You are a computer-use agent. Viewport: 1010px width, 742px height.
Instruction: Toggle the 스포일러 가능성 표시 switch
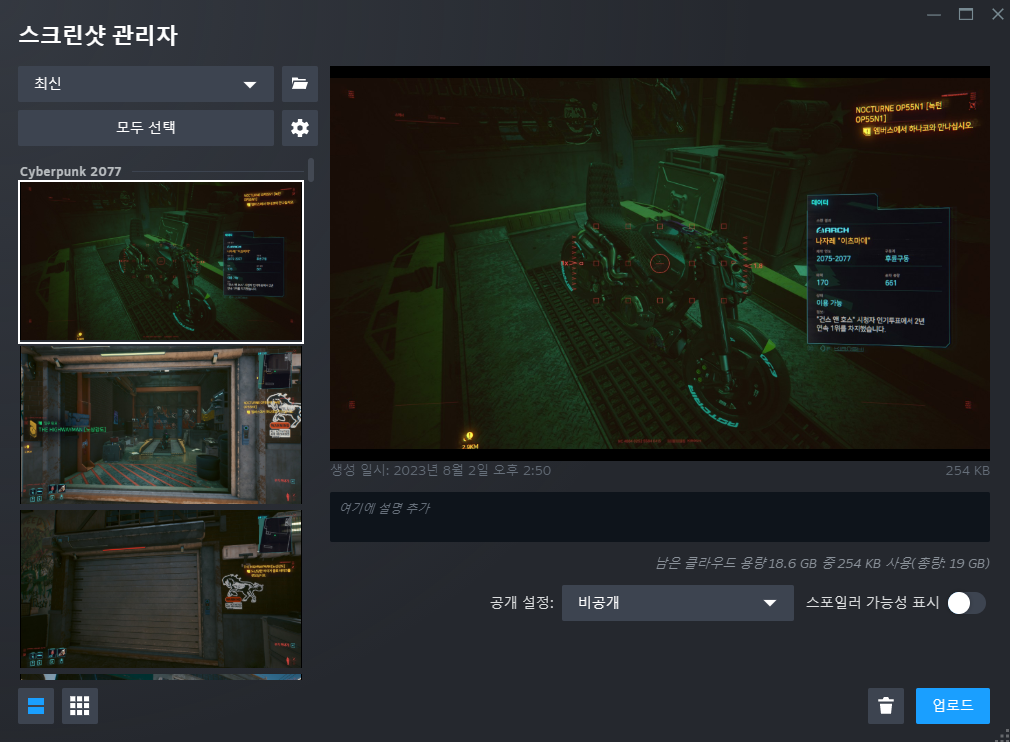click(x=966, y=603)
